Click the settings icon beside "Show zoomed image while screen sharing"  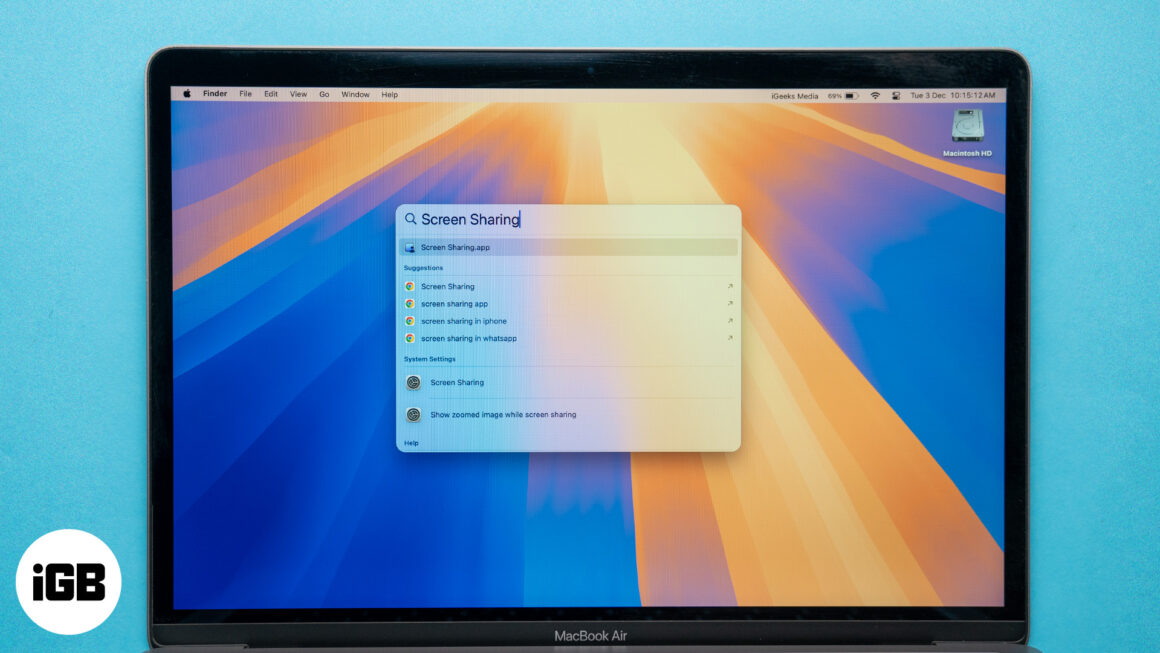pyautogui.click(x=413, y=414)
